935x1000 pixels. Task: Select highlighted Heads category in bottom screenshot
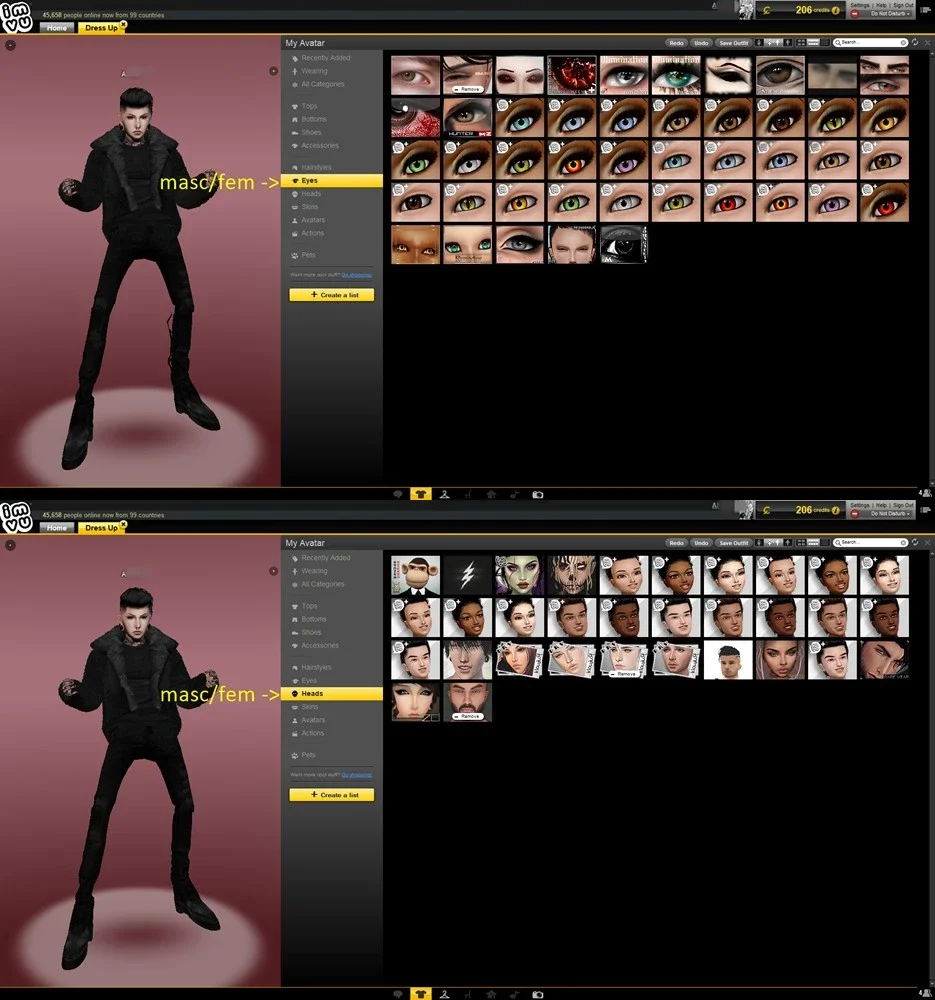(332, 693)
